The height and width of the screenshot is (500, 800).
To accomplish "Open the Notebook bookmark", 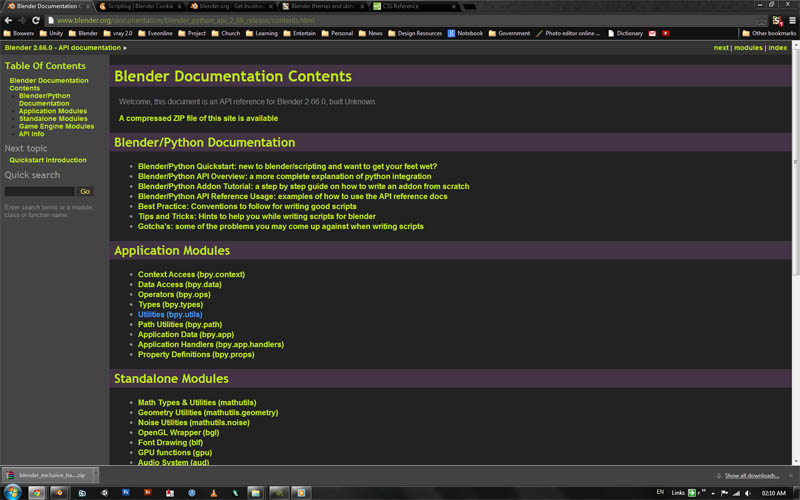I will click(465, 33).
